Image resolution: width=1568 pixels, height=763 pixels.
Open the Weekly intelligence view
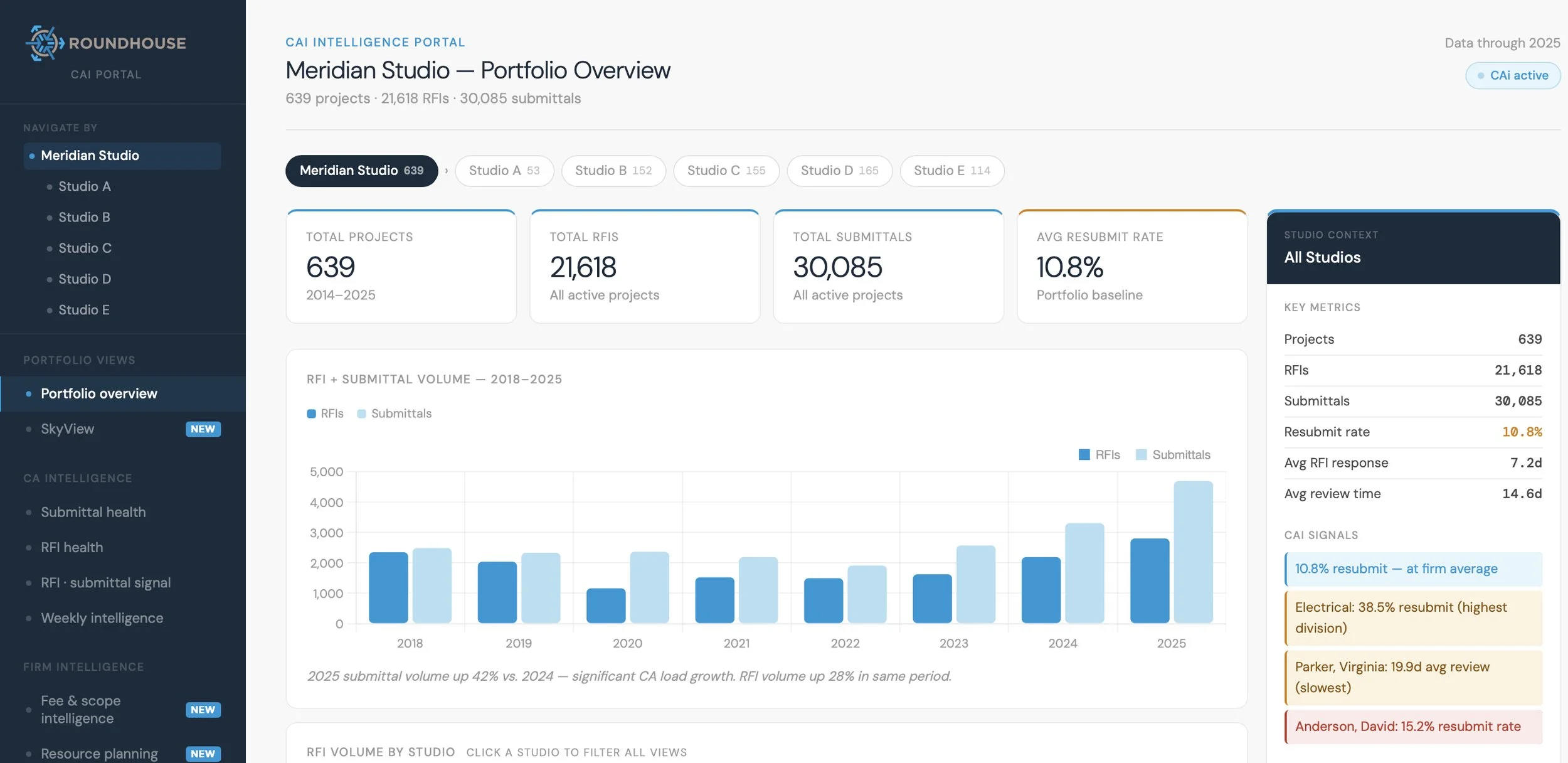click(102, 618)
